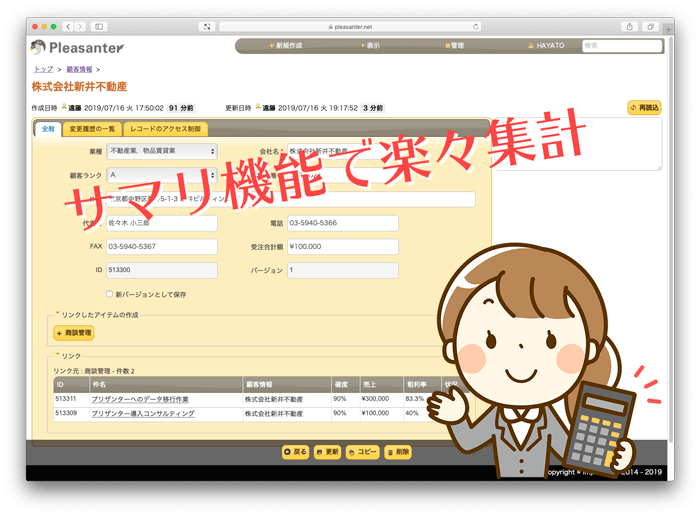Click the pleasanter.net address bar
This screenshot has height=515, width=700.
[x=350, y=27]
